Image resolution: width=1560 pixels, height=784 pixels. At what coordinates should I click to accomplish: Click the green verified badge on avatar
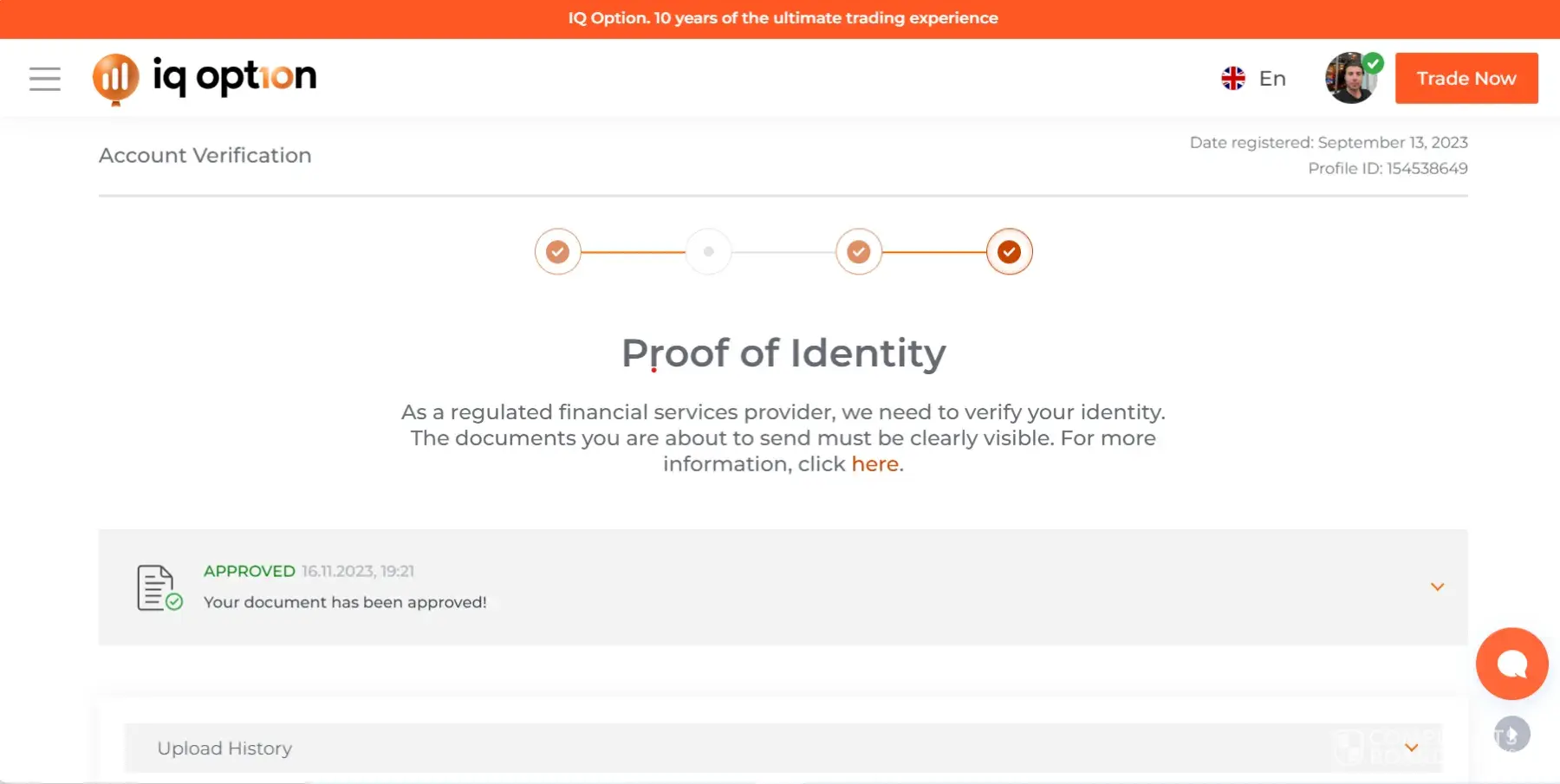[1373, 63]
